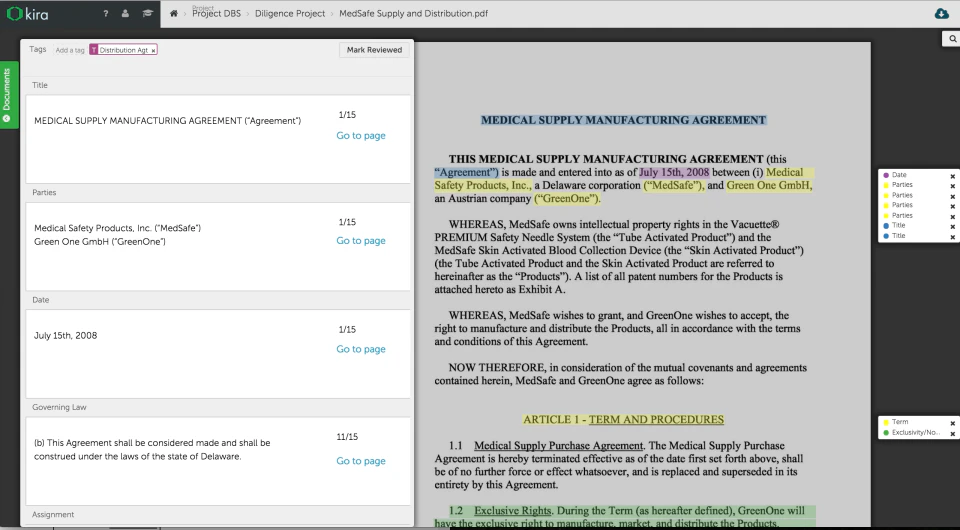This screenshot has width=960, height=530.
Task: Download document using the cloud icon
Action: coord(940,13)
